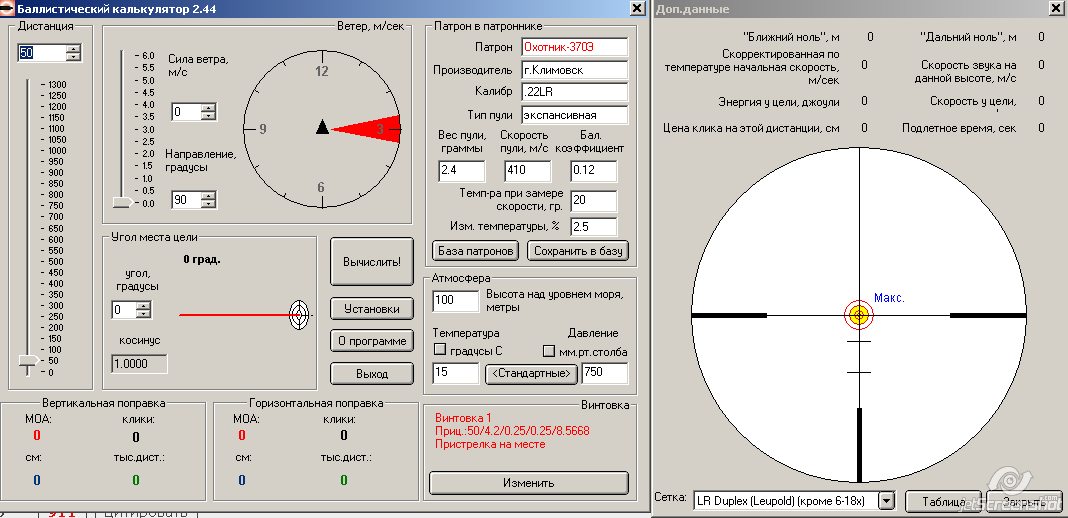This screenshot has width=1068, height=518.
Task: Click the Таблица button
Action: tap(942, 500)
